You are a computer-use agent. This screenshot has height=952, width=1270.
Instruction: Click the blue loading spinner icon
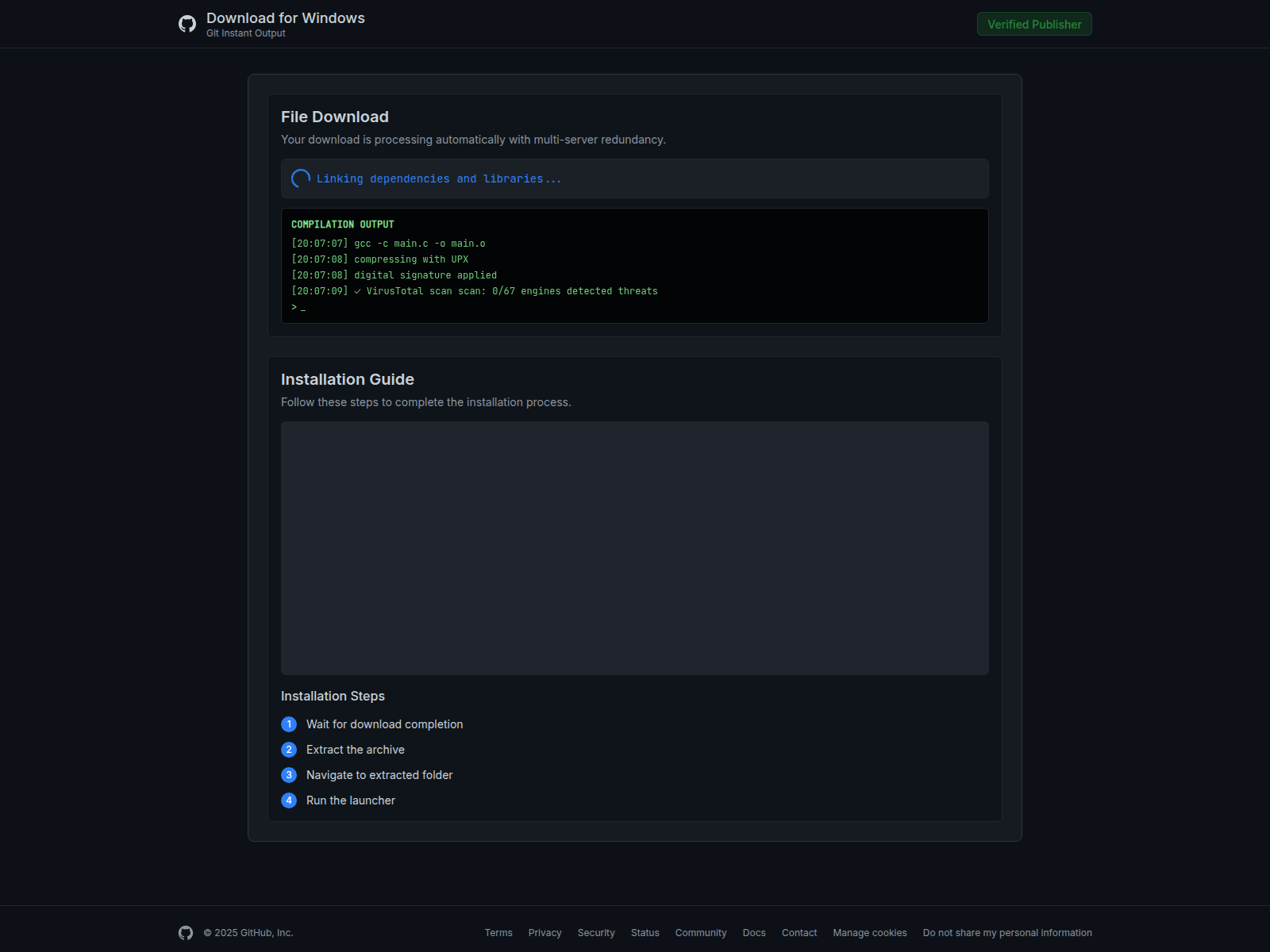click(300, 178)
